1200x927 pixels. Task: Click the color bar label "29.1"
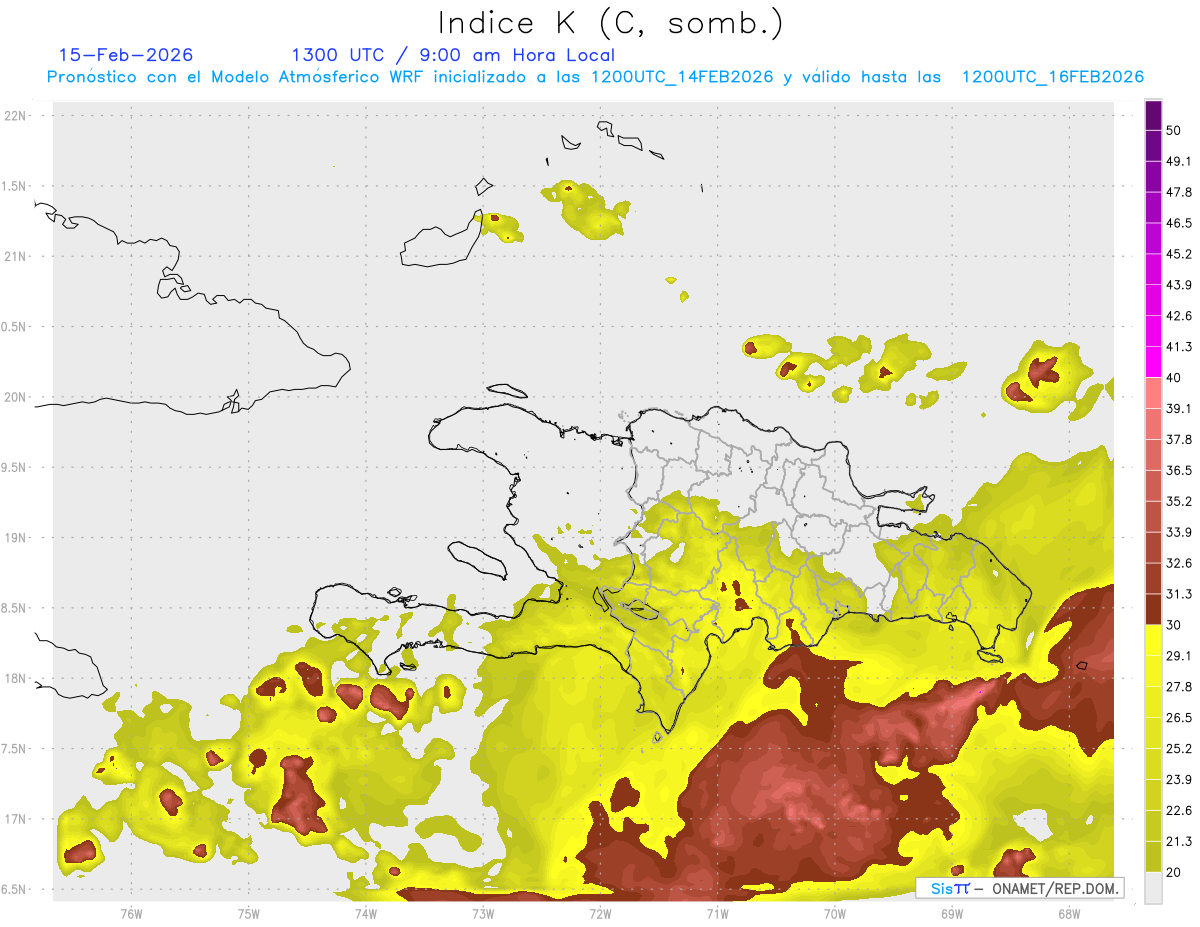pos(1178,656)
